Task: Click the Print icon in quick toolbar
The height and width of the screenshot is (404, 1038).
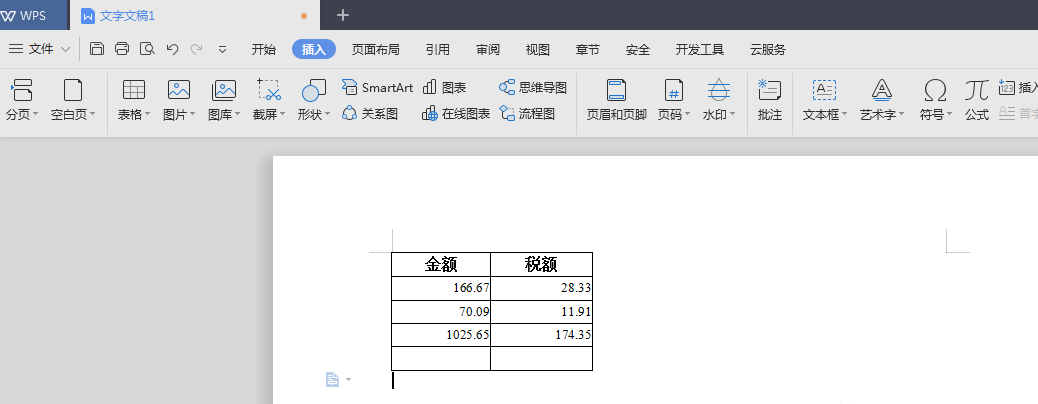Action: tap(122, 49)
